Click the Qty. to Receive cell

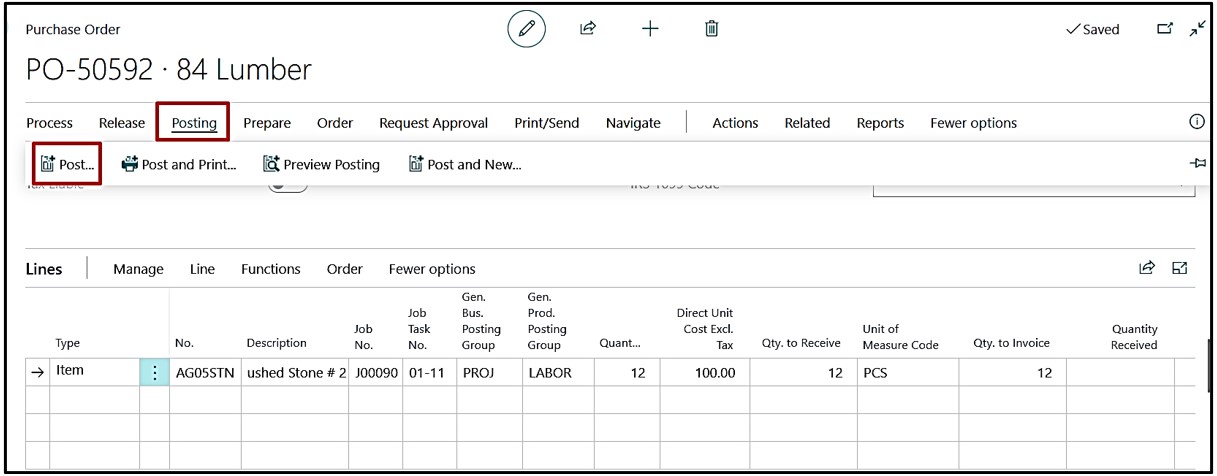[803, 372]
